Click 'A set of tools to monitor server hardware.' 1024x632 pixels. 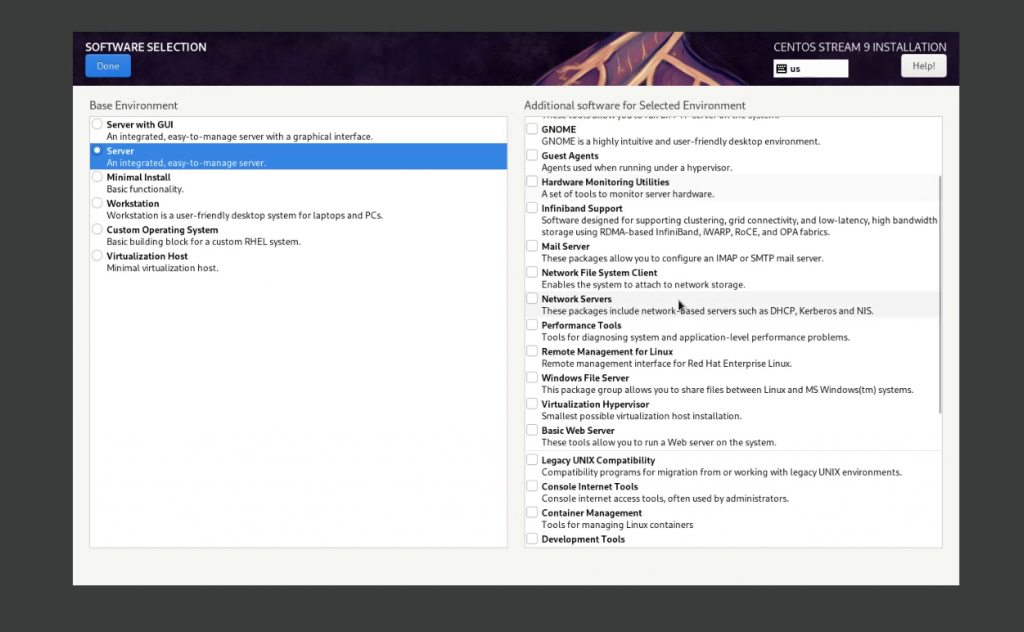pyautogui.click(x=628, y=194)
